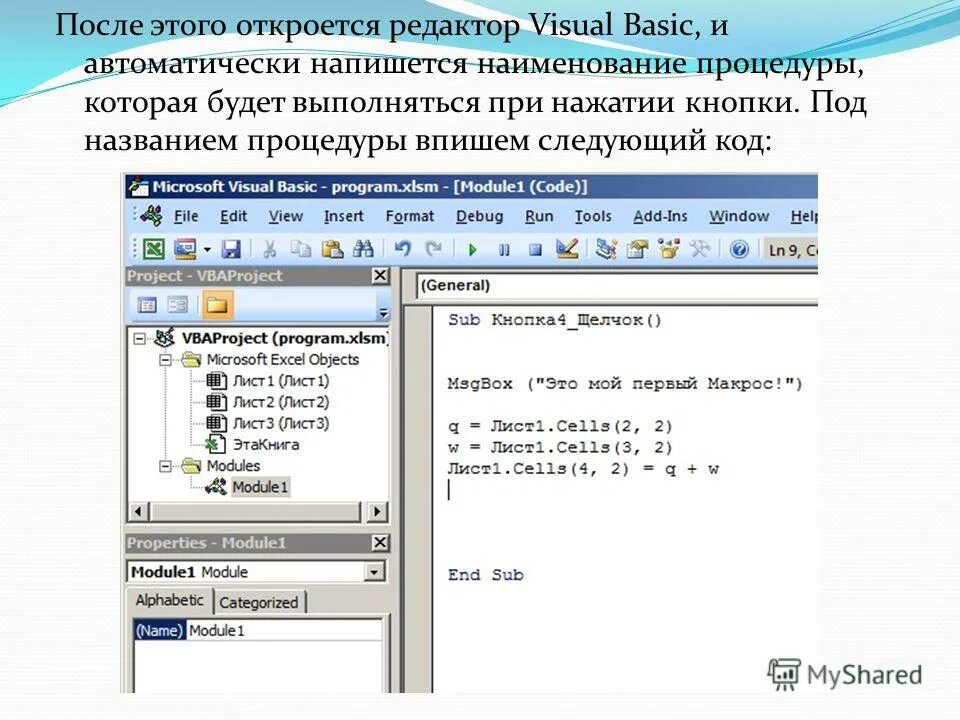Click the Visual Basic icon left of File
Viewport: 960px width, 720px height.
[151, 216]
